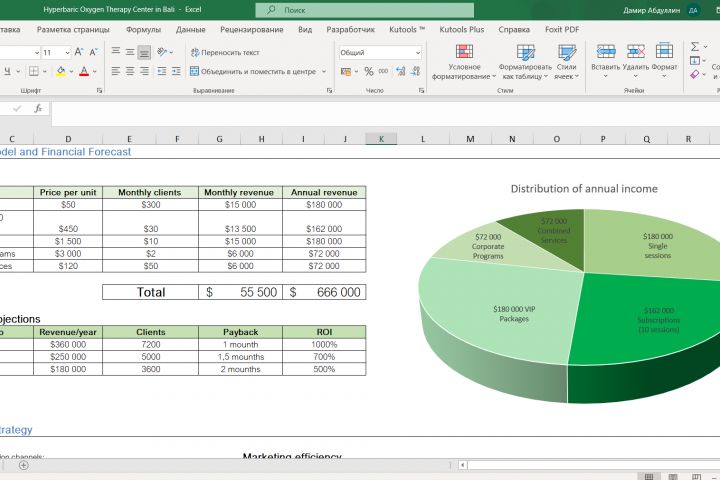Increase font size with the large A icon

[x=79, y=52]
